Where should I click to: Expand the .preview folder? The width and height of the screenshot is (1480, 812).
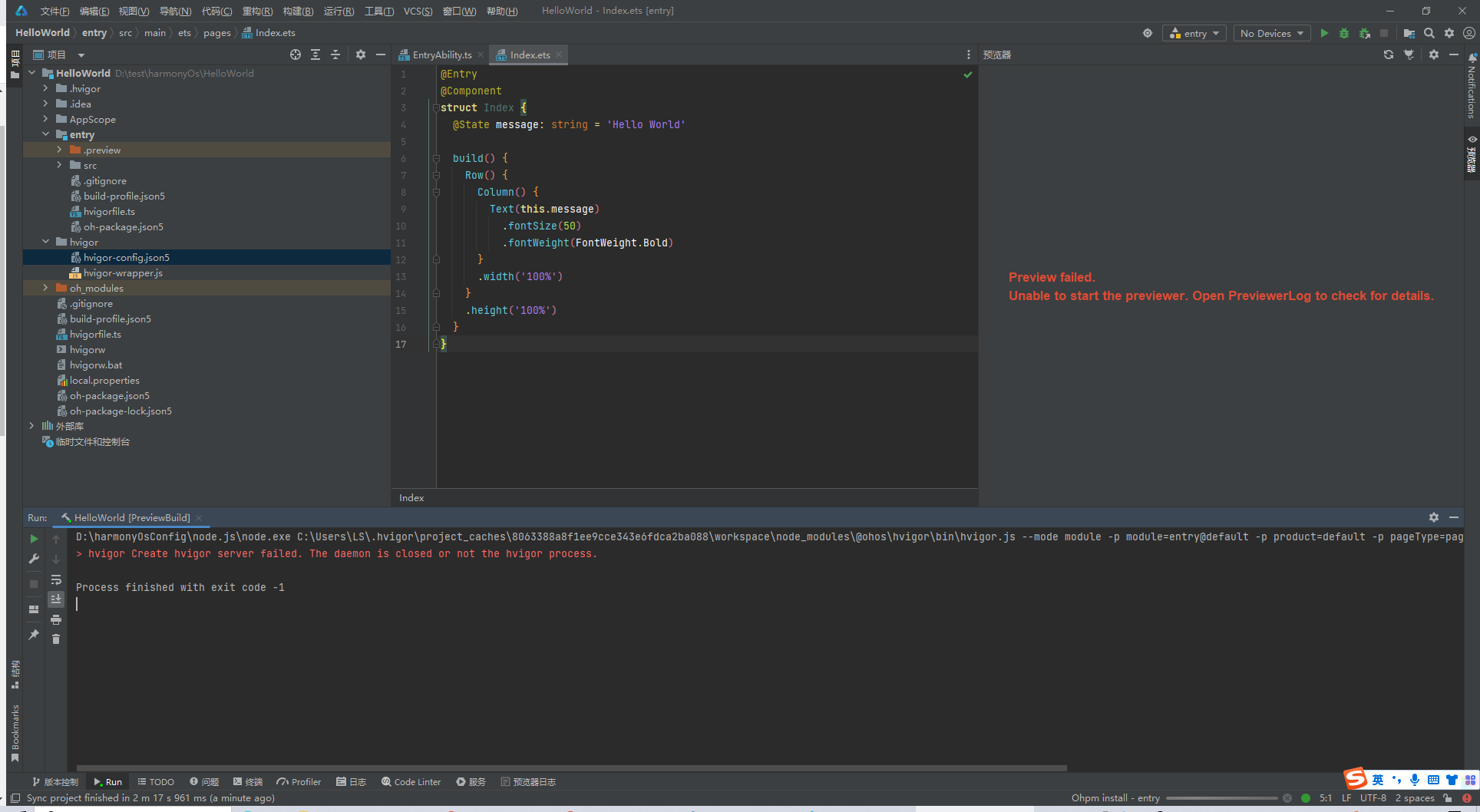click(x=60, y=150)
